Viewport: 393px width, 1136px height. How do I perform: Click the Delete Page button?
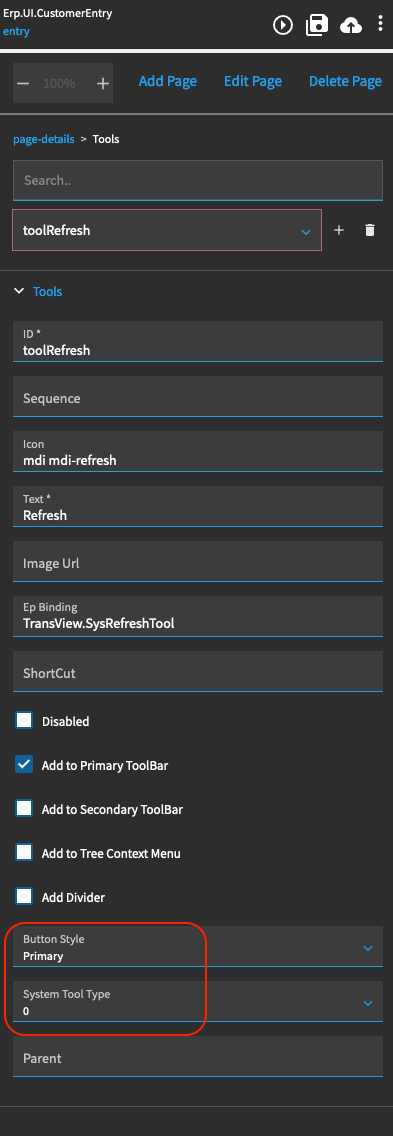click(x=345, y=81)
